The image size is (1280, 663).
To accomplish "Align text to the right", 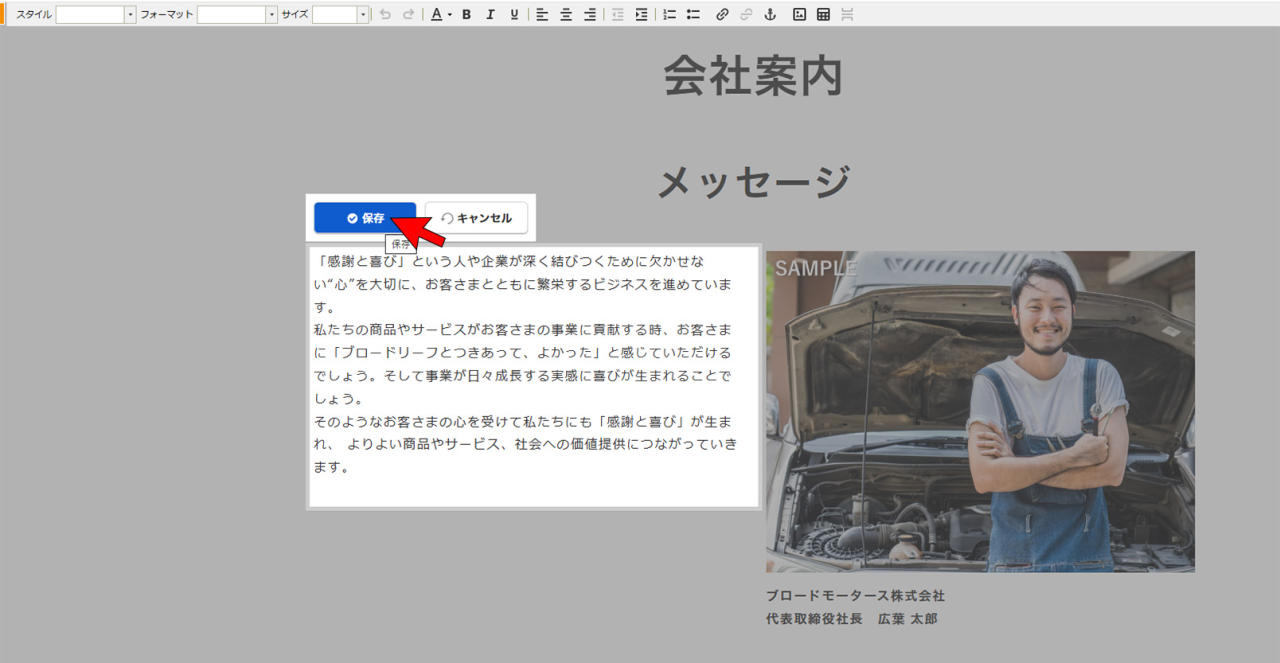I will click(590, 15).
